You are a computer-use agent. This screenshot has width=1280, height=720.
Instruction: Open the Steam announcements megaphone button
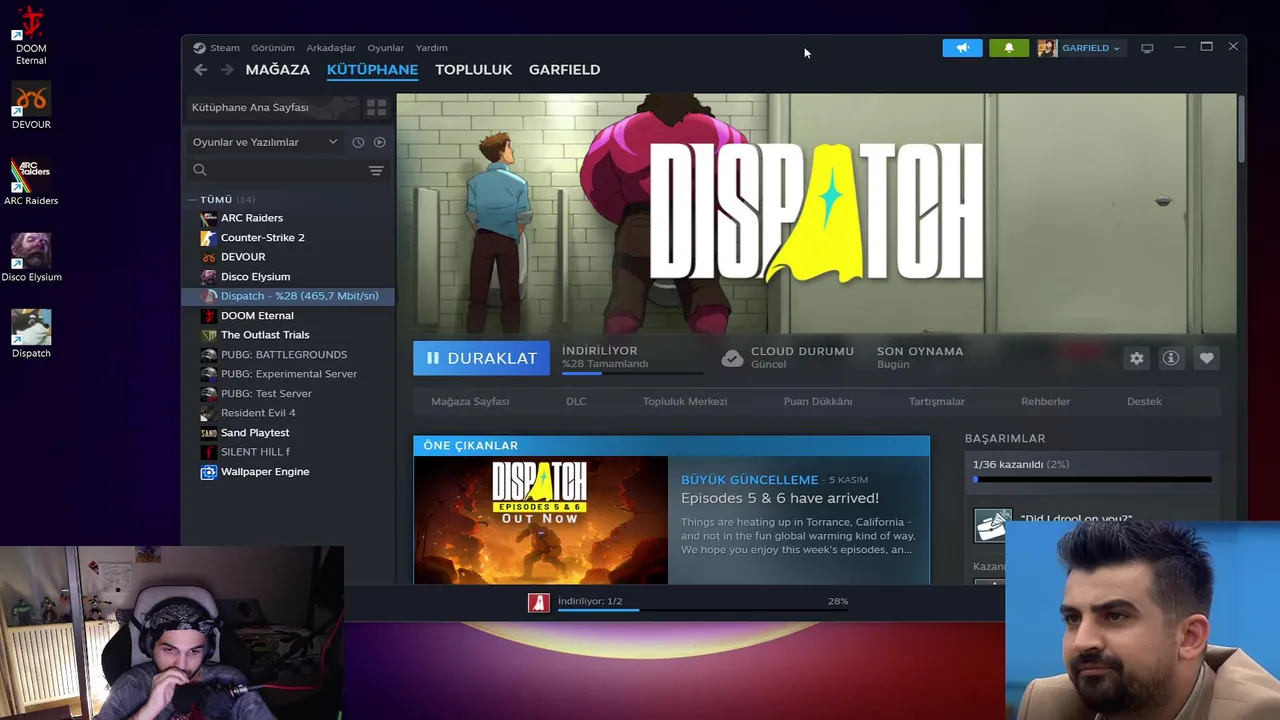tap(962, 48)
